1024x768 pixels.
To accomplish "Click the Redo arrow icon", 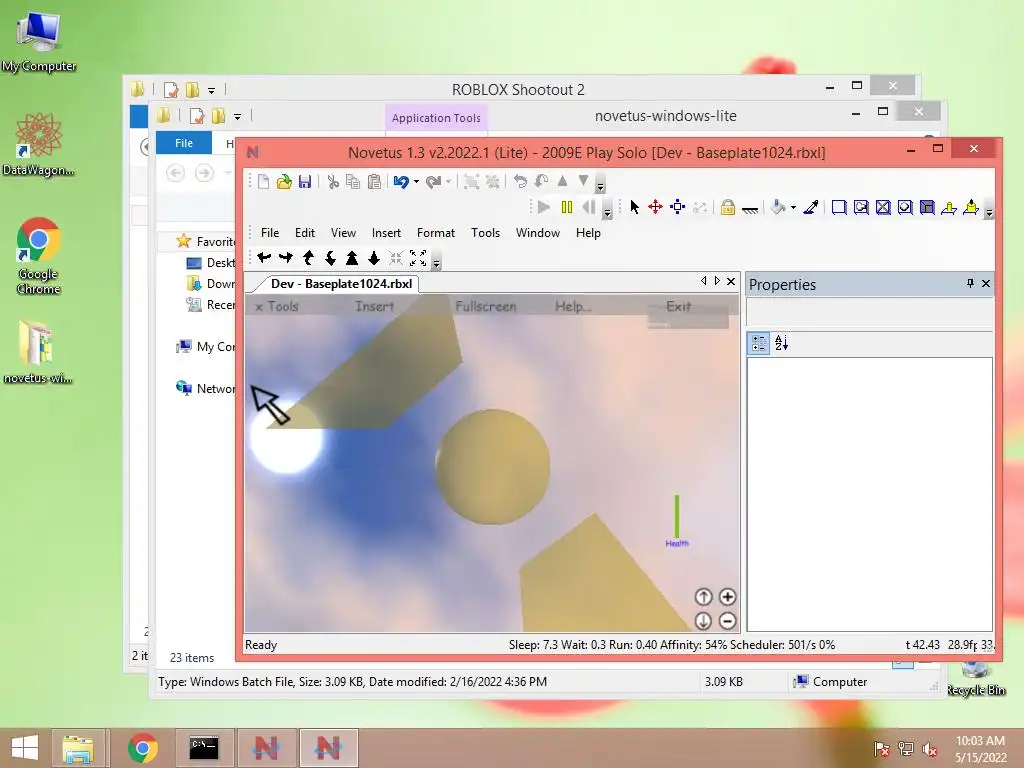I will click(433, 182).
